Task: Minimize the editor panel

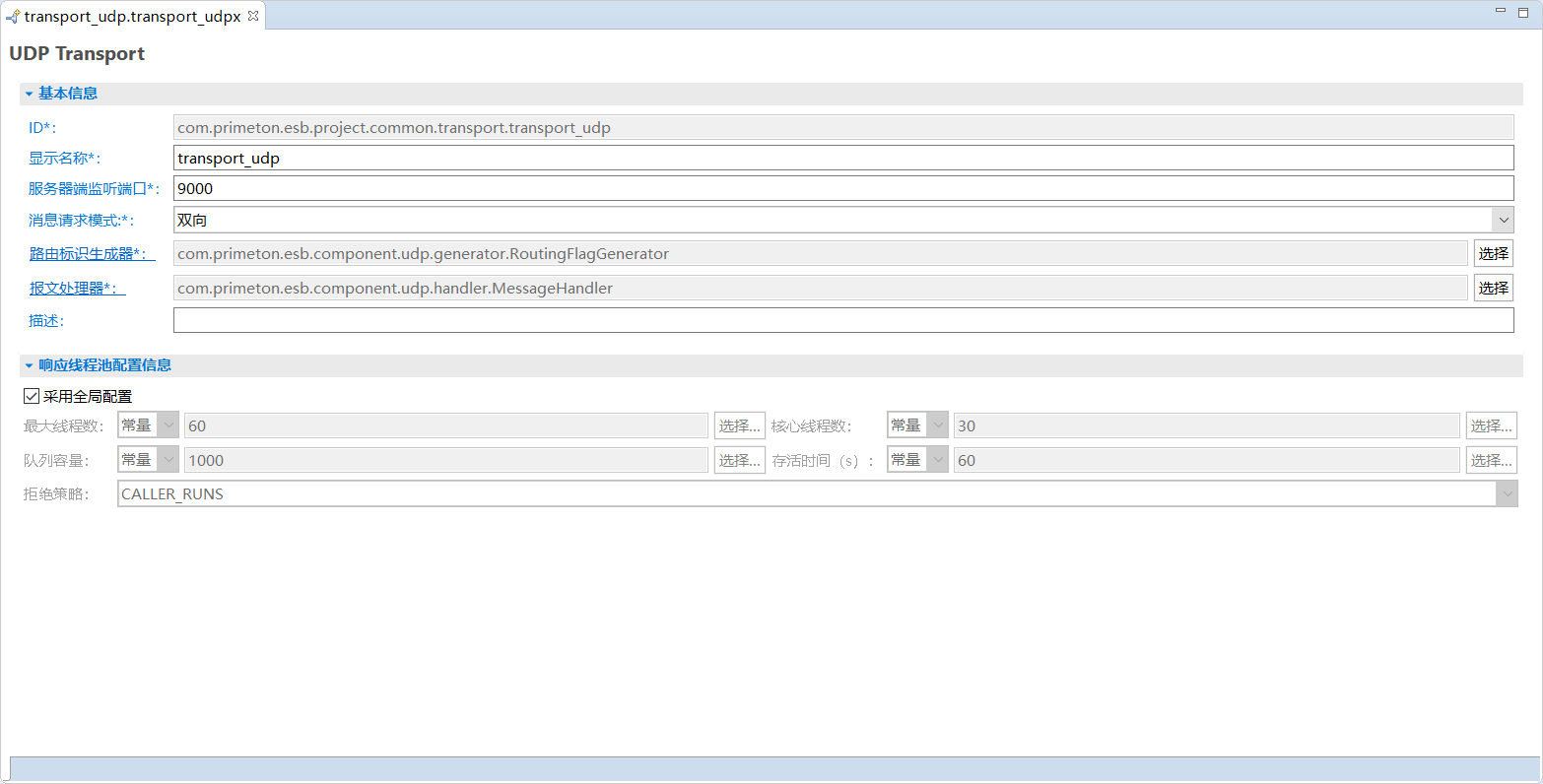Action: click(x=1500, y=11)
